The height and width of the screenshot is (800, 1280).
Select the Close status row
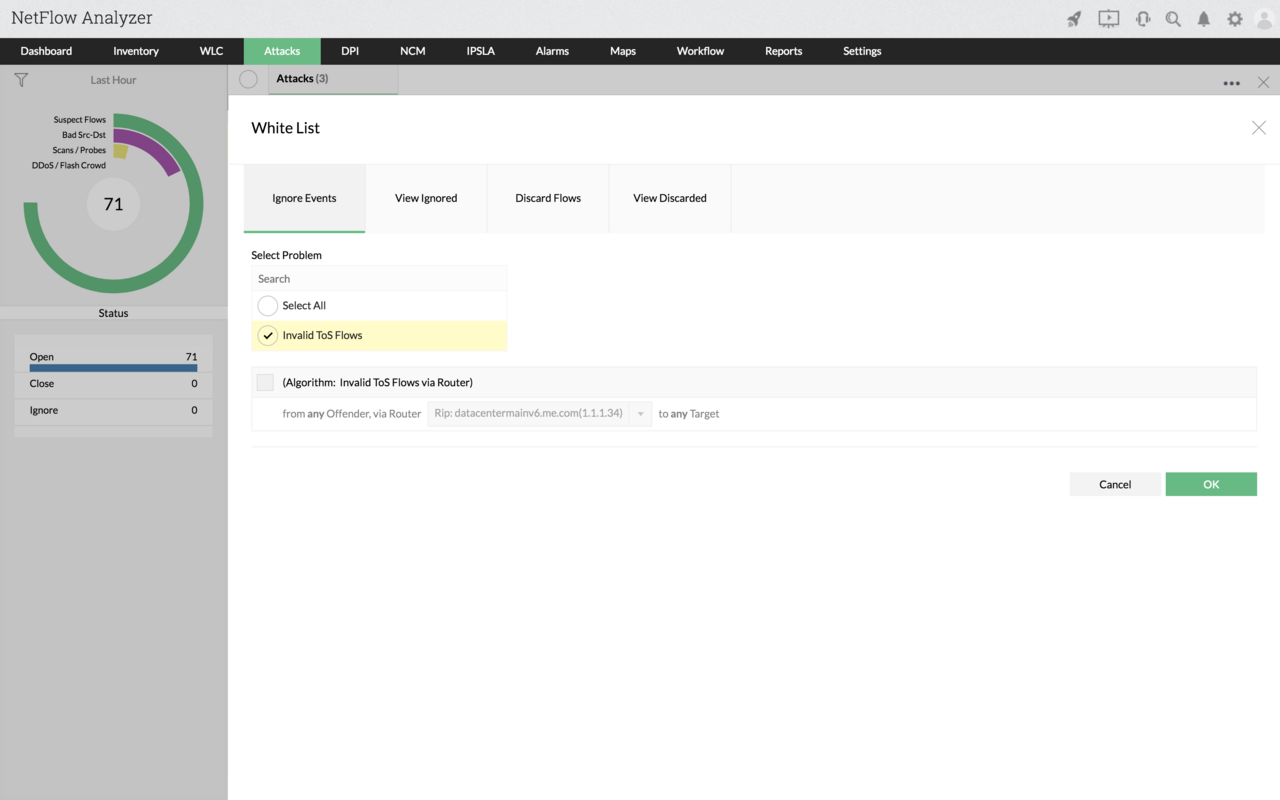click(x=113, y=384)
